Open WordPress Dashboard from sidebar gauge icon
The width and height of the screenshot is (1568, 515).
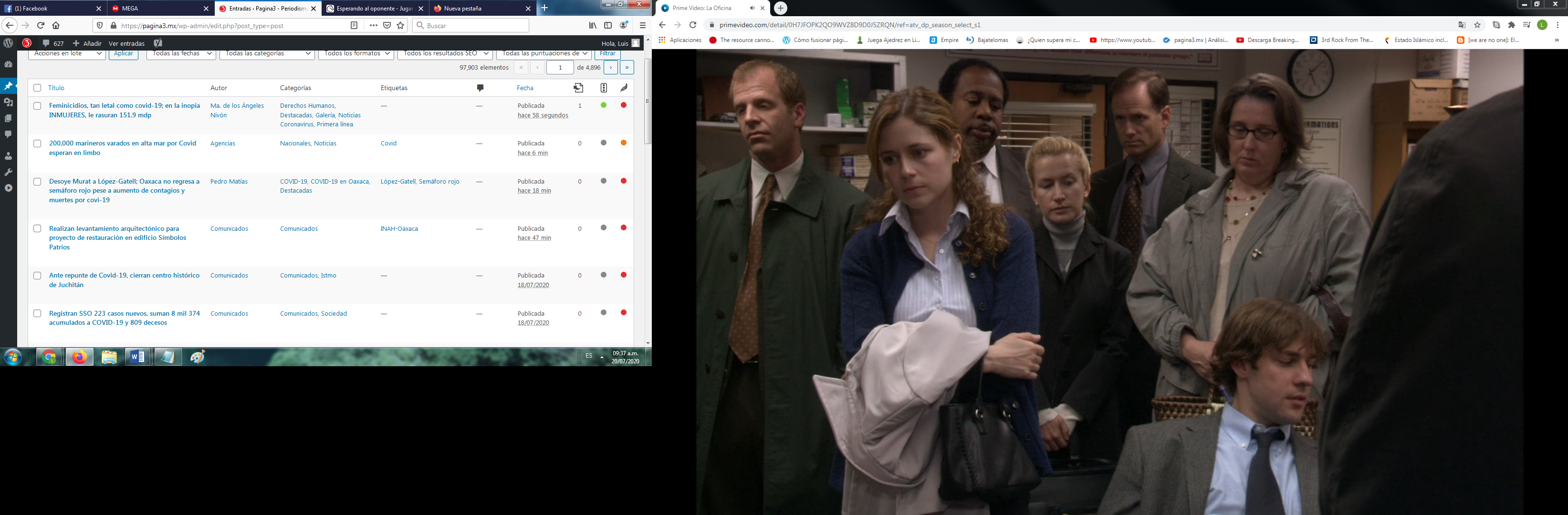pyautogui.click(x=9, y=64)
